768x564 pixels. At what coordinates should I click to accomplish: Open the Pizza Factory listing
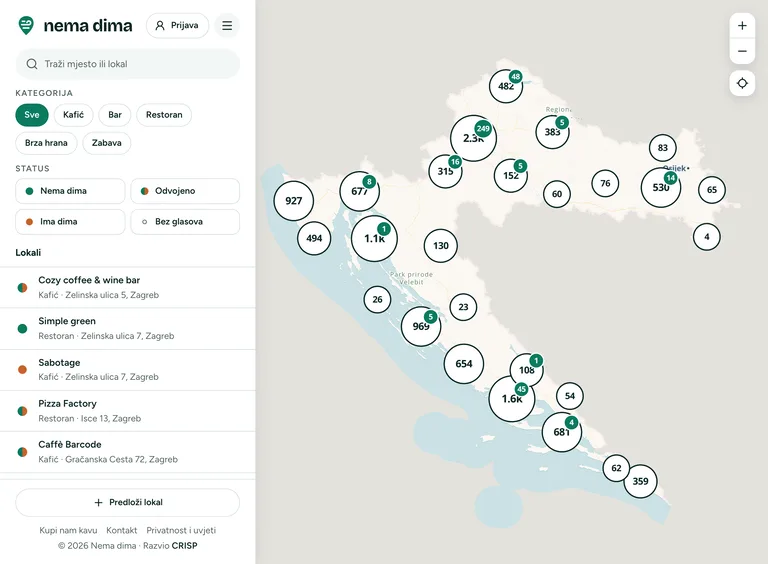[x=127, y=411]
